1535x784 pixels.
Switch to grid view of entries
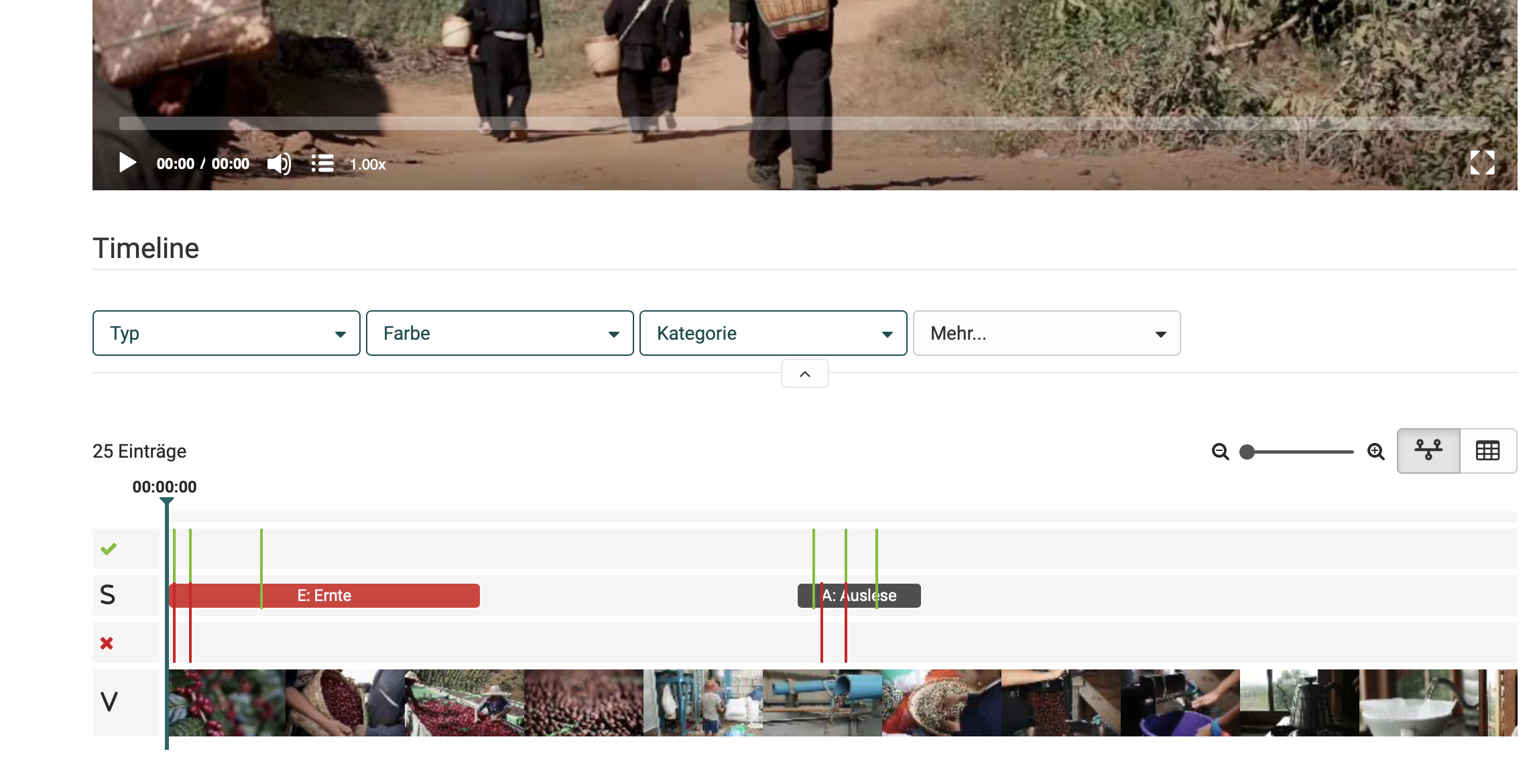pyautogui.click(x=1488, y=450)
